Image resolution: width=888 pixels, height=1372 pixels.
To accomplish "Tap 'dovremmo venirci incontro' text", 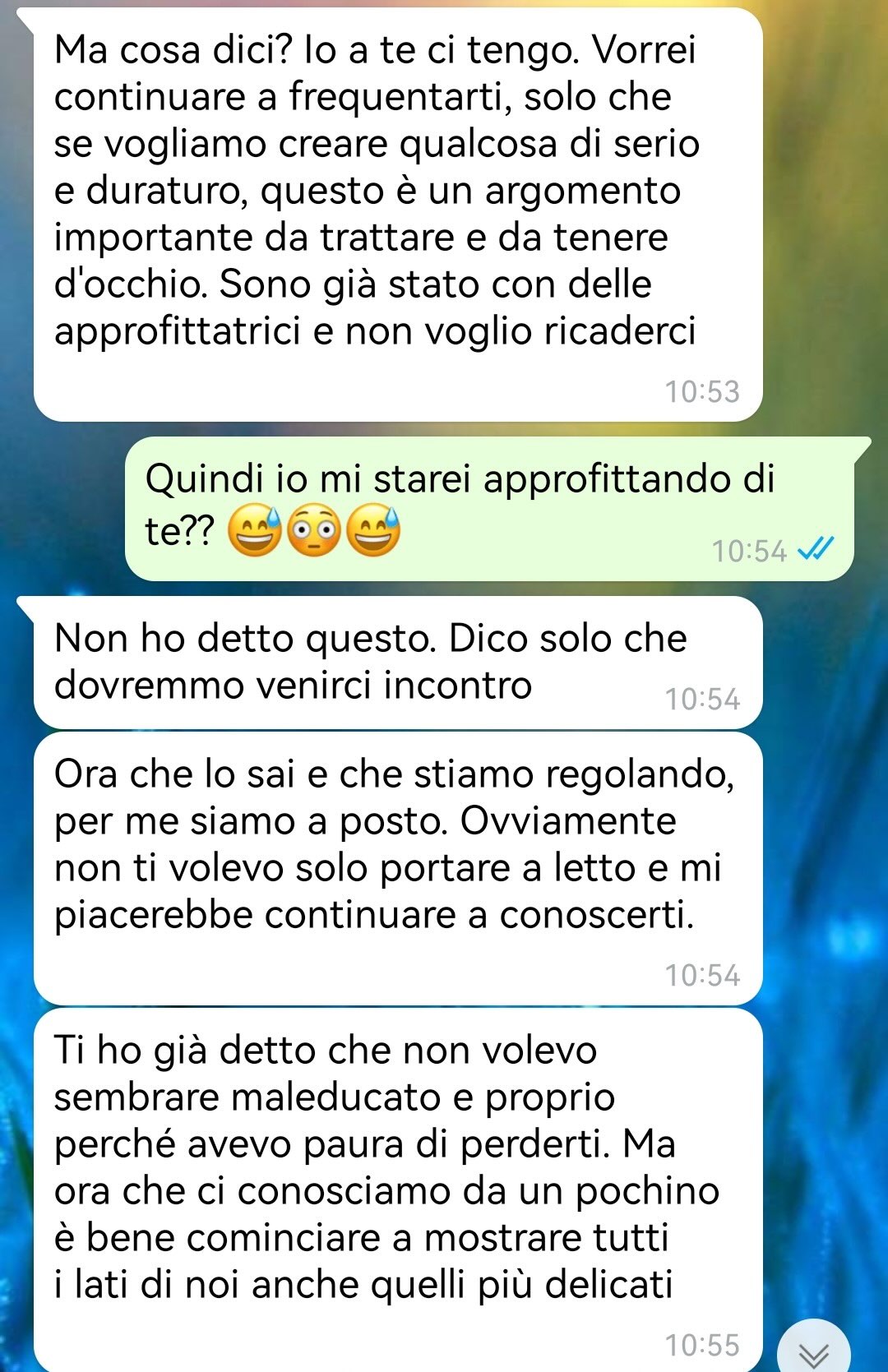I will point(293,686).
